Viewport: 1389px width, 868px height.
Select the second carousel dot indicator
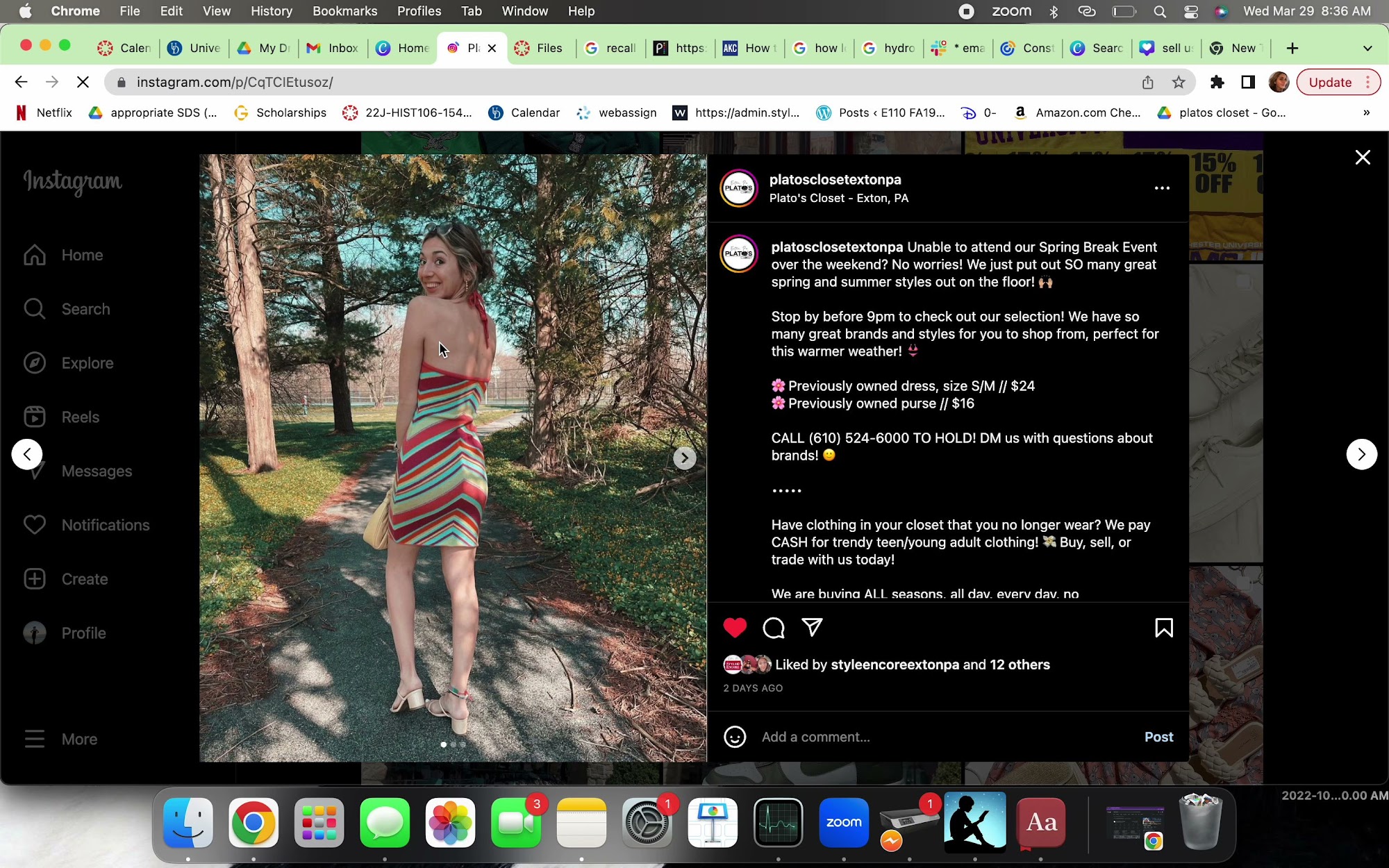[454, 744]
